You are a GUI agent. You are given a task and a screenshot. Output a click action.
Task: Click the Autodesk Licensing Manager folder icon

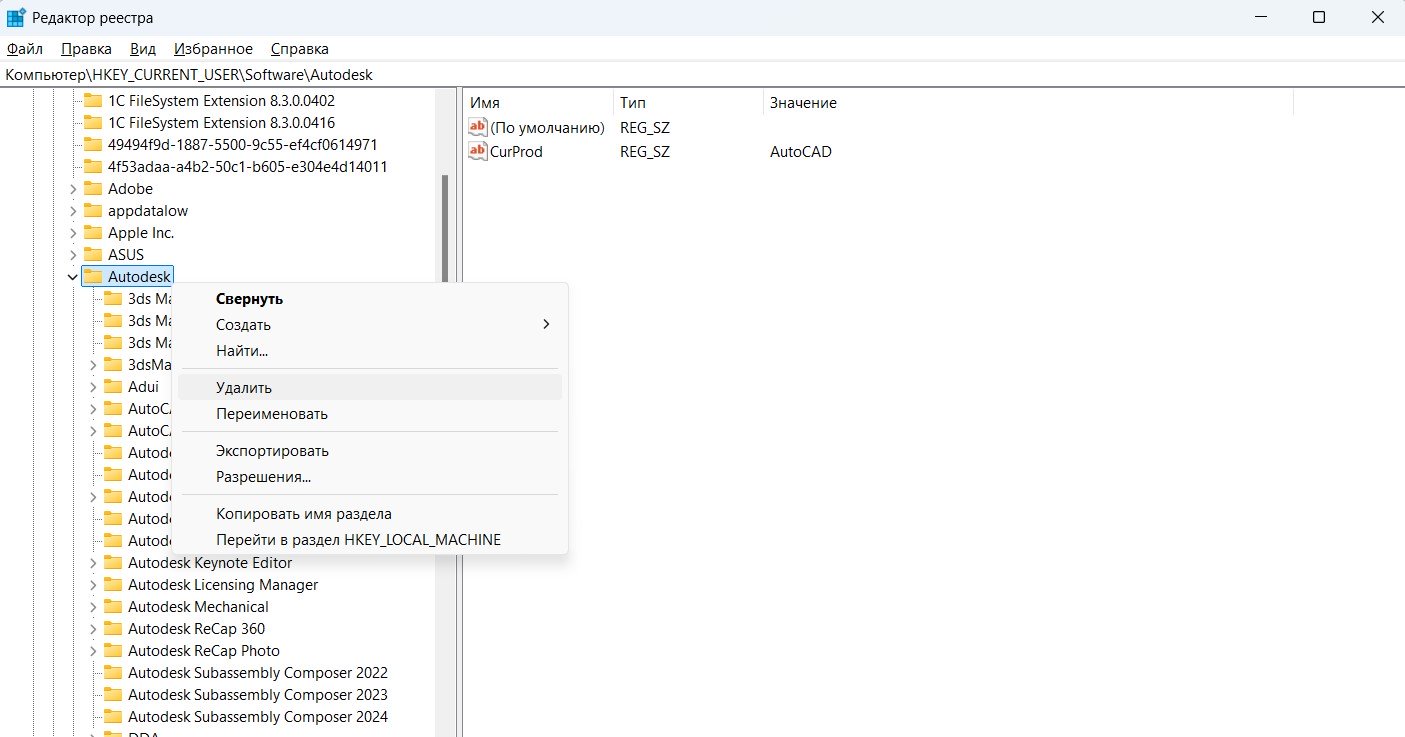113,585
